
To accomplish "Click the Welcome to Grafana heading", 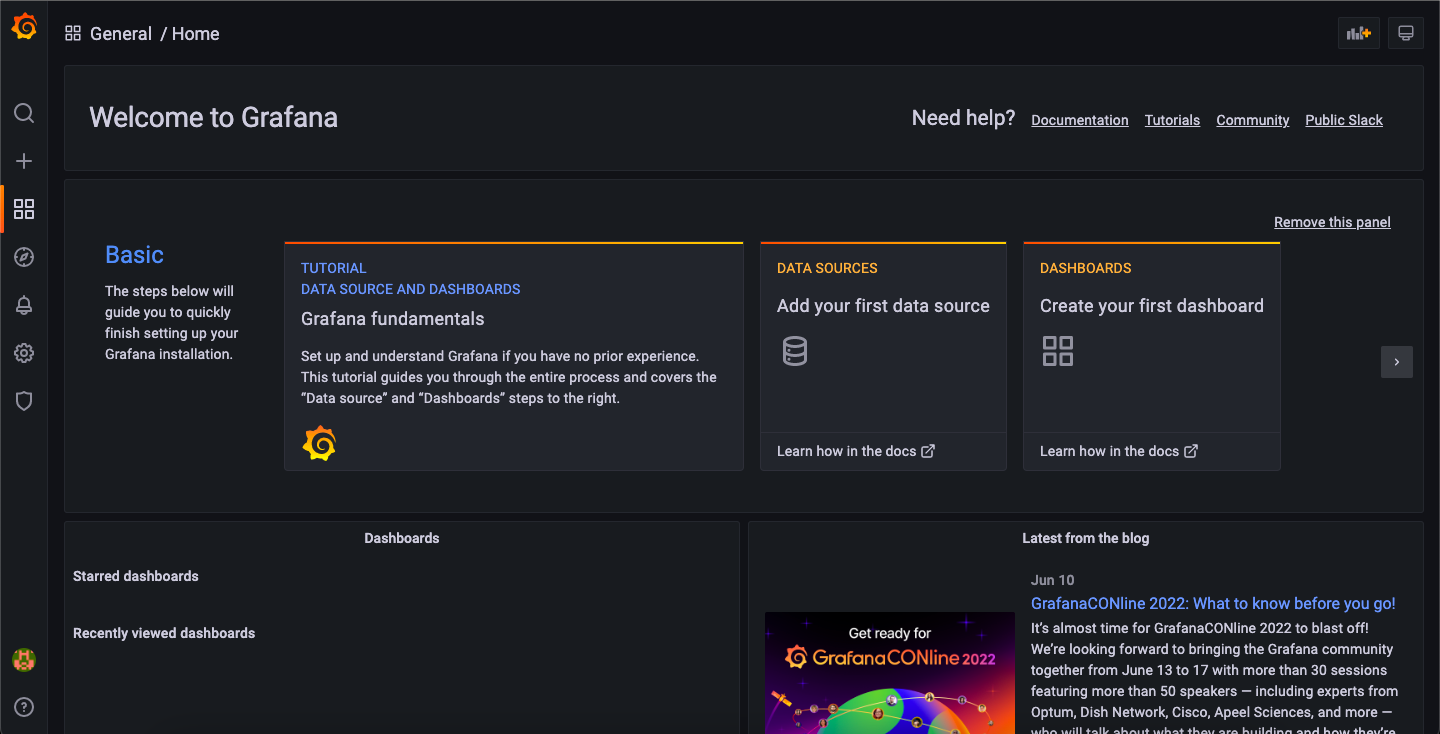I will (214, 118).
